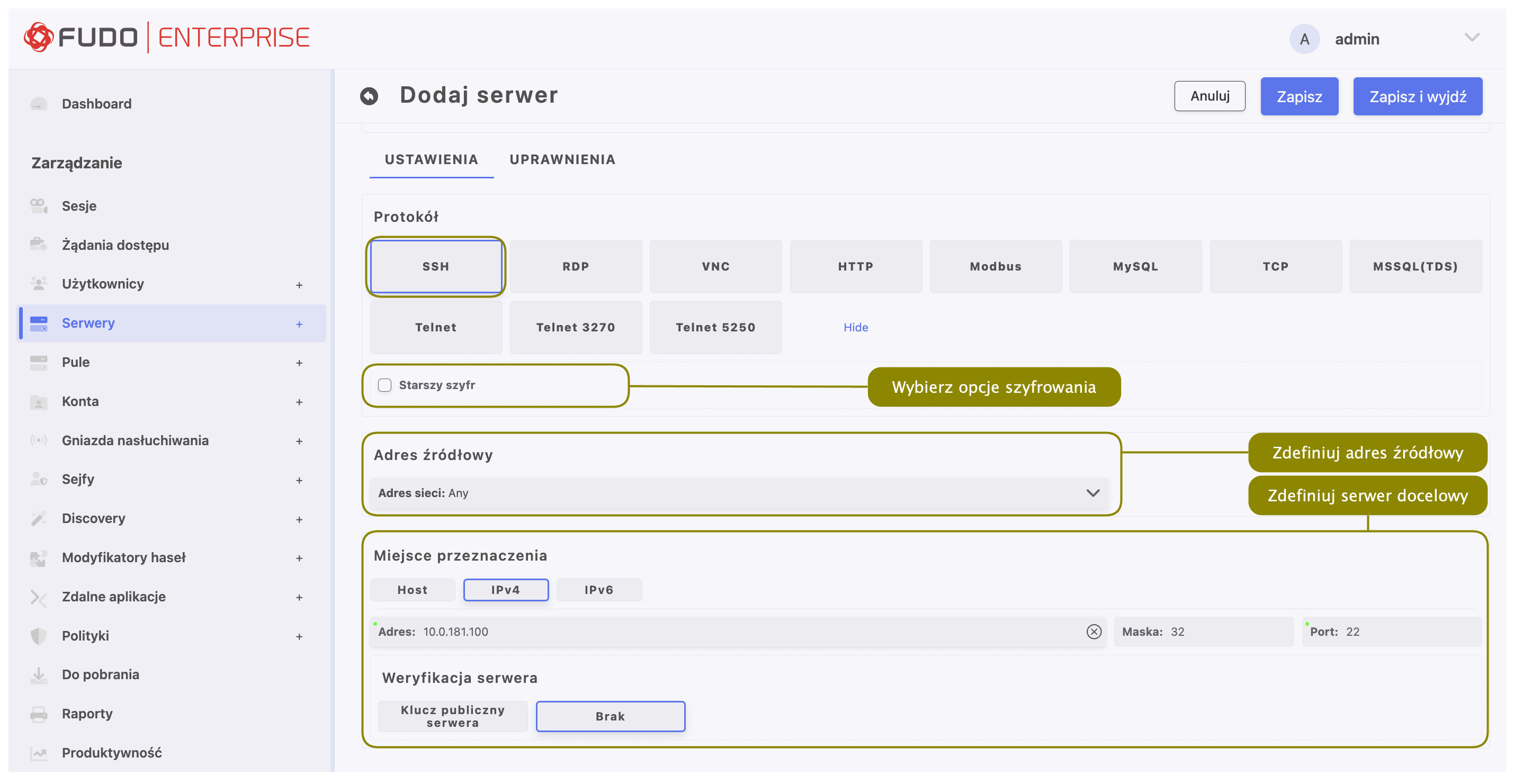Click the Discovery wand icon
Screen dimensions: 1514x784
pyautogui.click(x=39, y=518)
